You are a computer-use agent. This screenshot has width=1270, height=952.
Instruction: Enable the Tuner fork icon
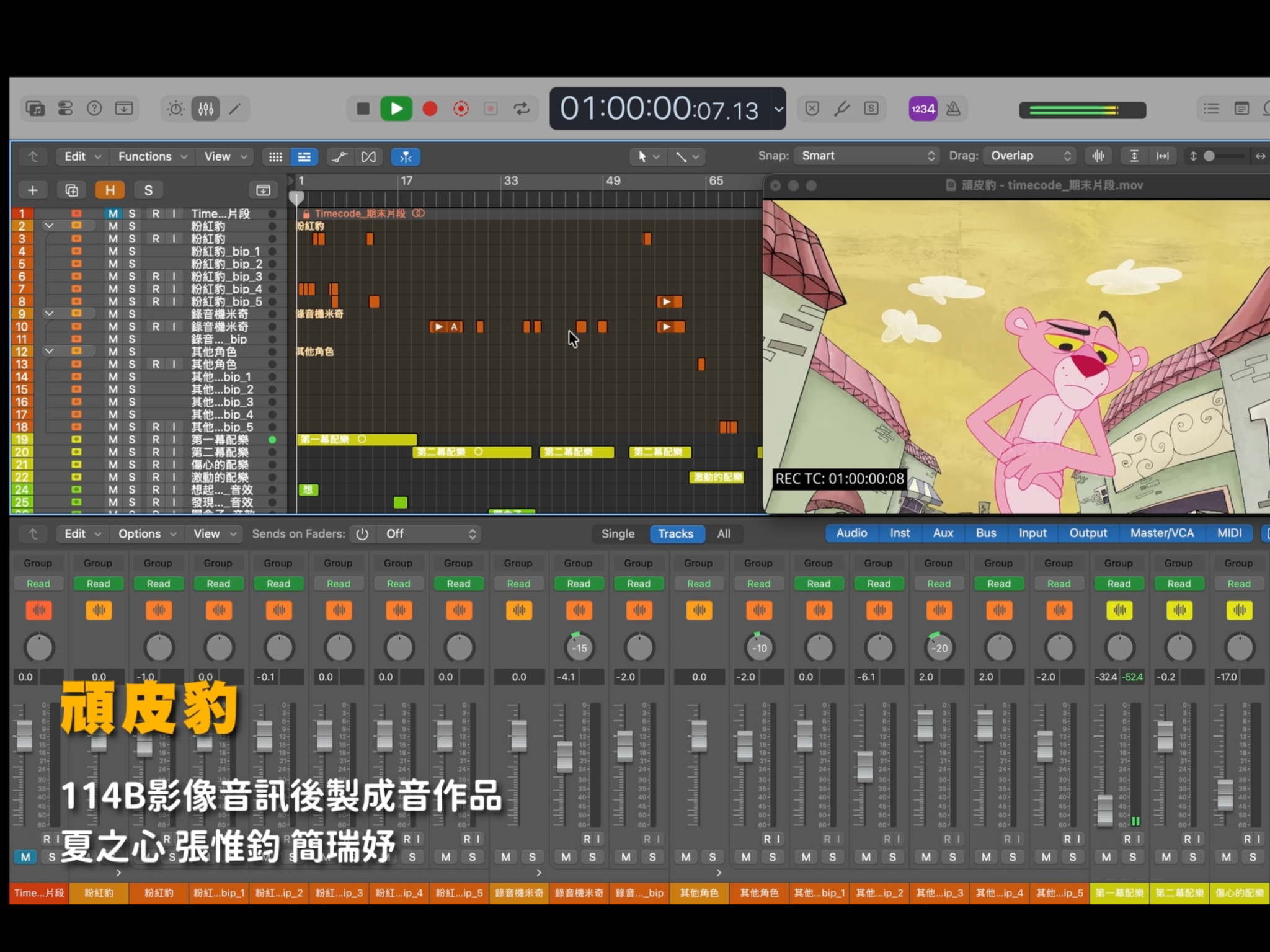click(841, 109)
